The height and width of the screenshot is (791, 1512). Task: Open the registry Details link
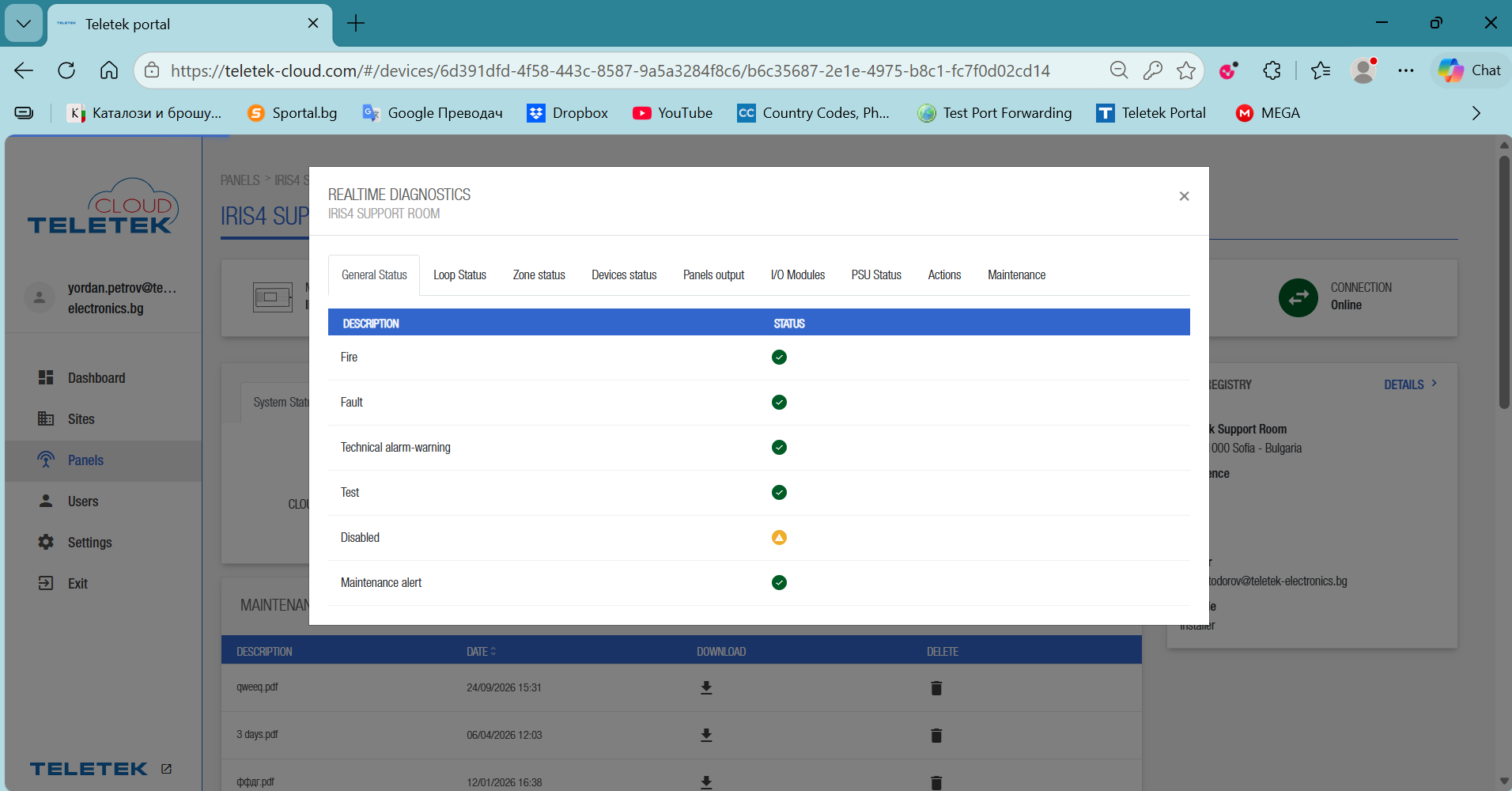pos(1410,384)
